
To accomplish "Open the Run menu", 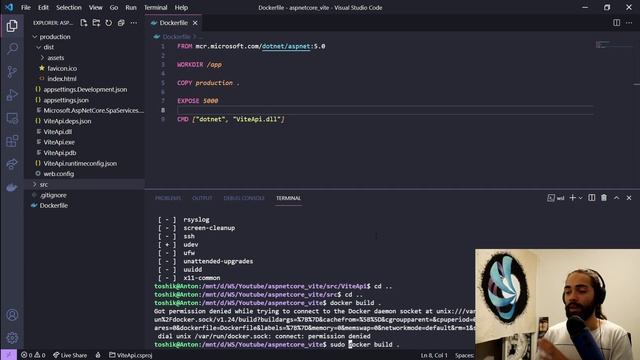I will [x=131, y=7].
